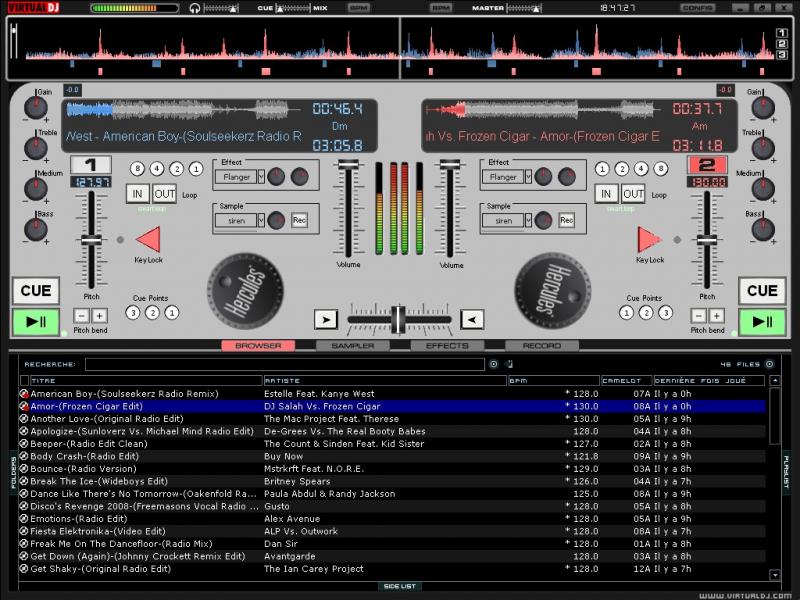The height and width of the screenshot is (600, 800).
Task: Open the left deck Flanger effect dropdown
Action: pos(260,177)
